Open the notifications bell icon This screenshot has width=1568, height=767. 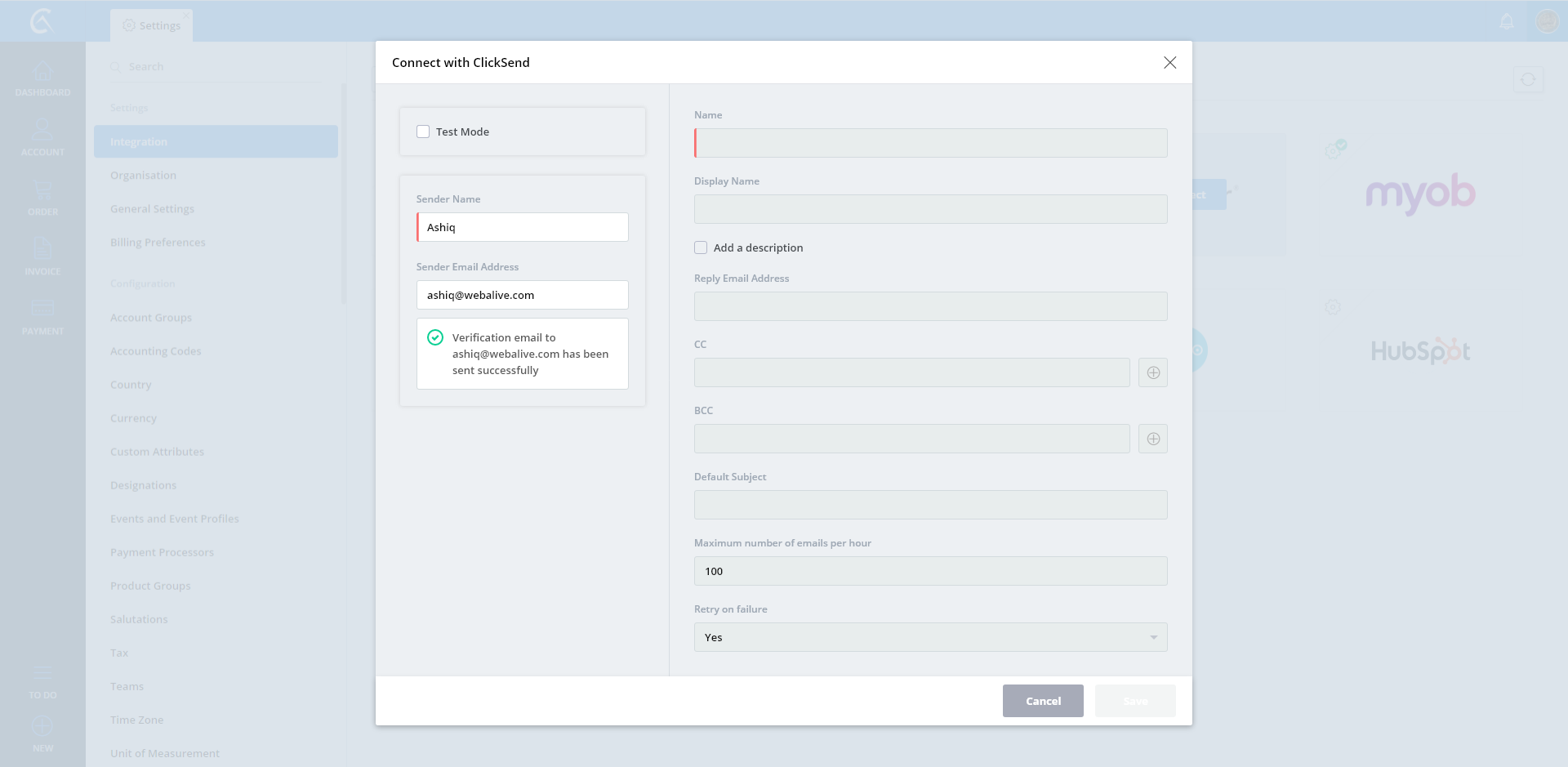1507,21
